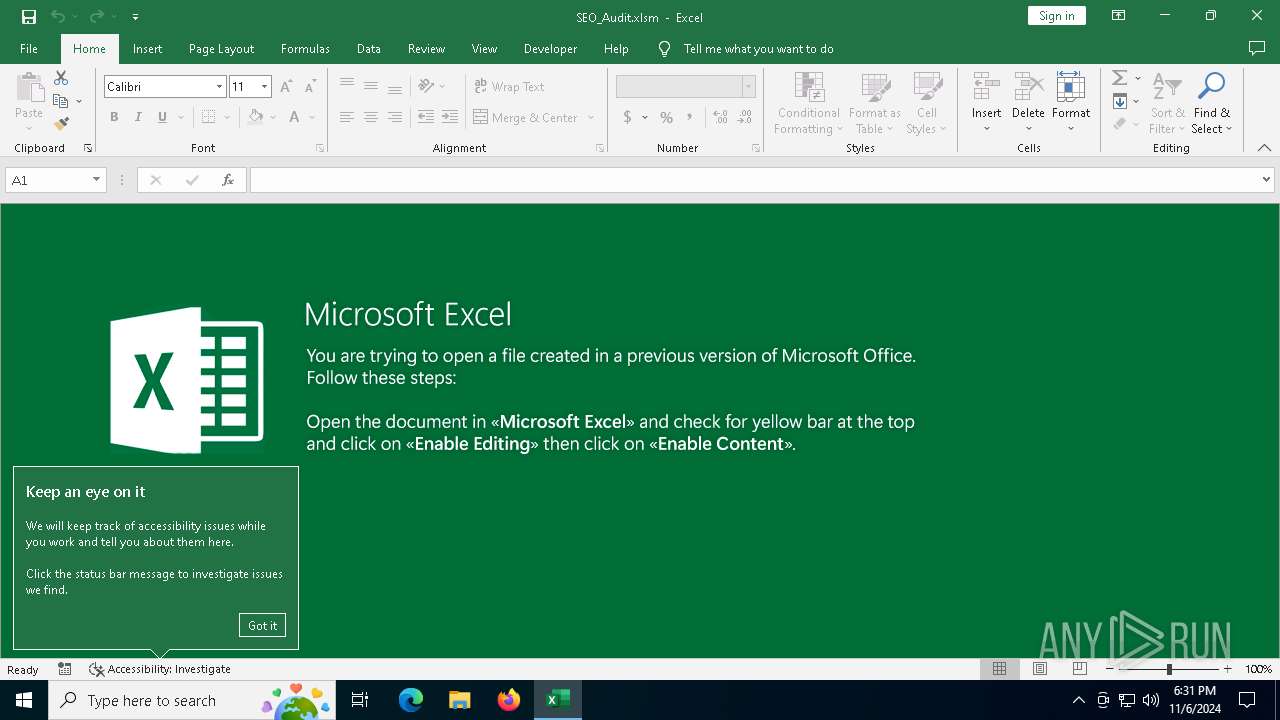Toggle Italic formatting

[138, 117]
